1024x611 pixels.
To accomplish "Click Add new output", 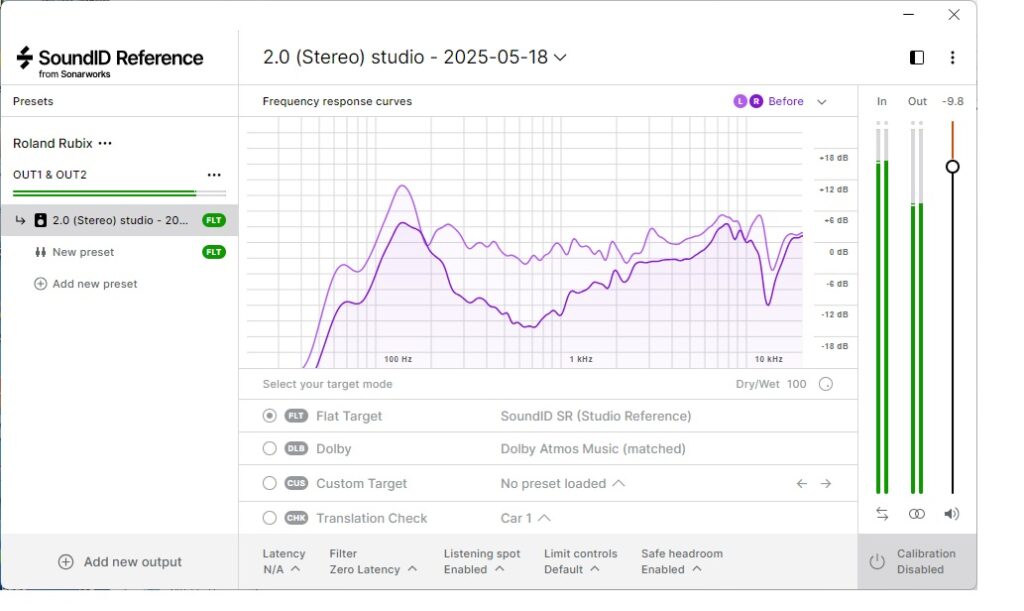I will click(x=119, y=562).
